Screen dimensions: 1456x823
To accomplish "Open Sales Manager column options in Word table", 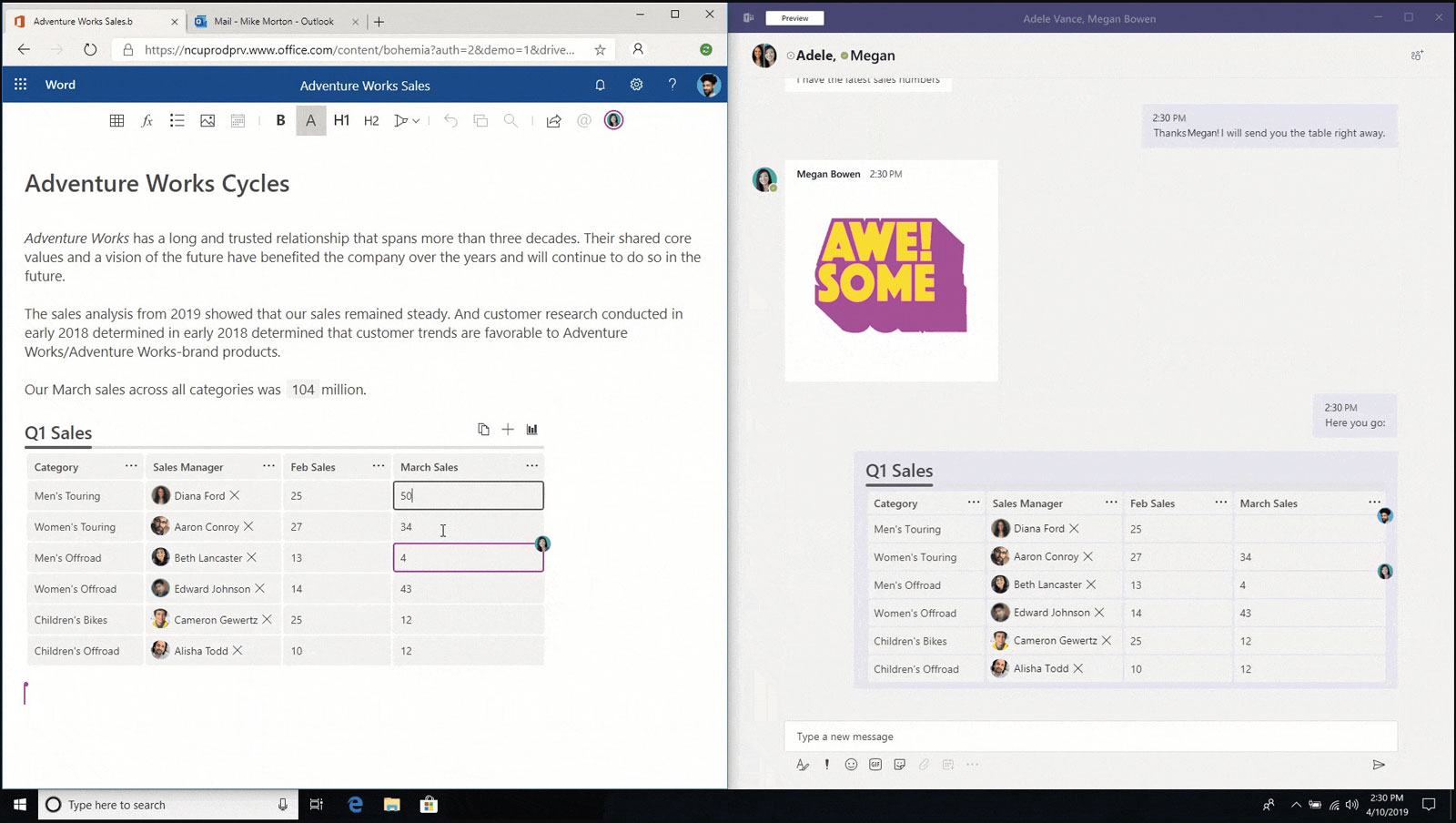I will [x=268, y=465].
